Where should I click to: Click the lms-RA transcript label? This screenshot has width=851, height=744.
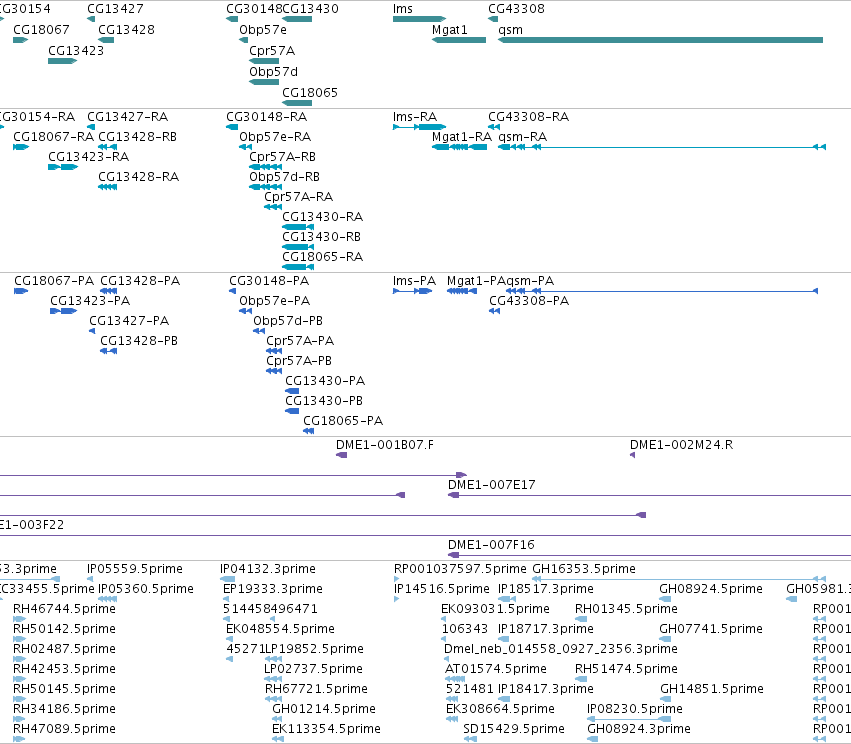tap(415, 117)
